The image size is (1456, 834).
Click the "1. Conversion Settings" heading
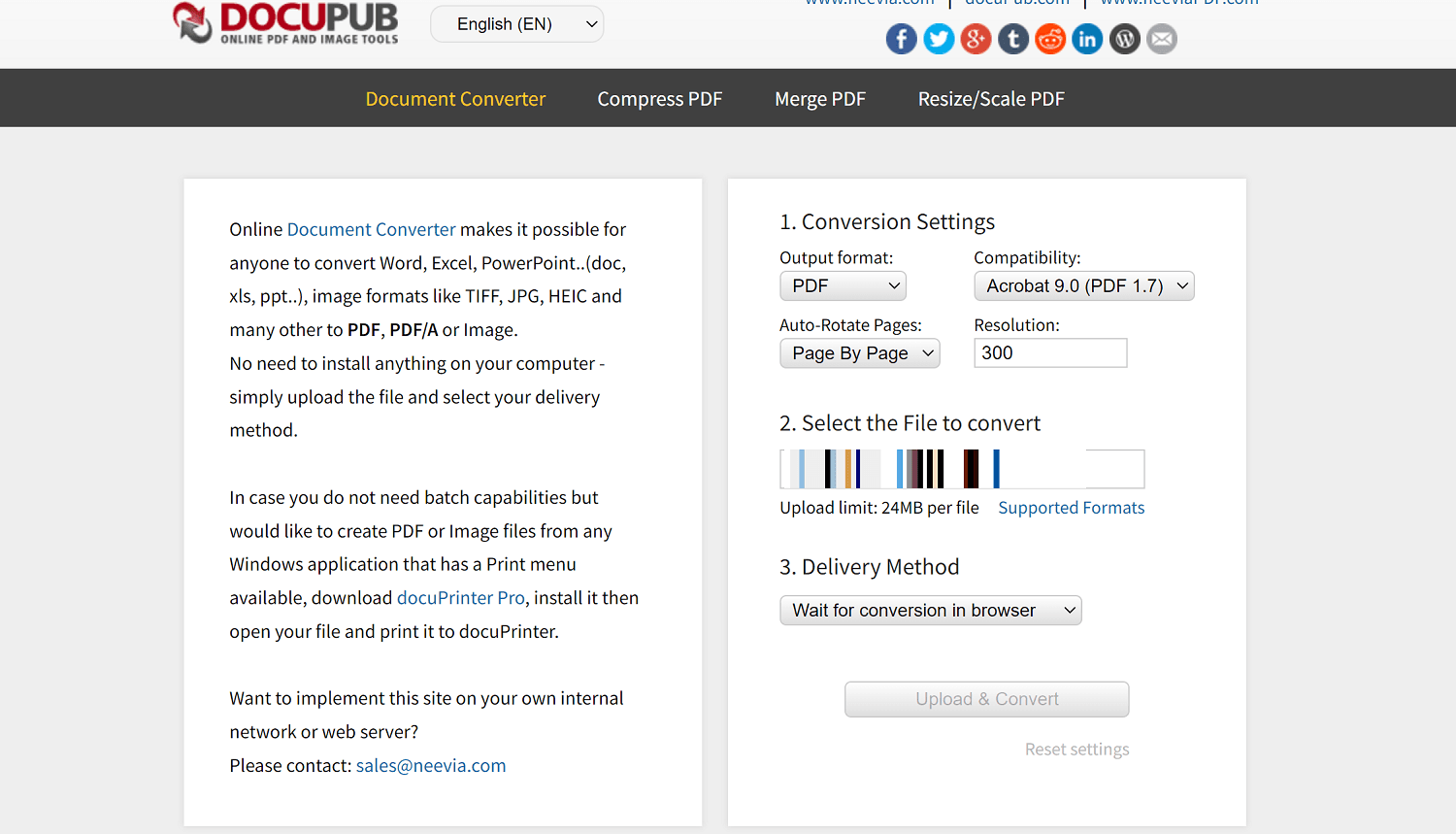click(x=887, y=222)
